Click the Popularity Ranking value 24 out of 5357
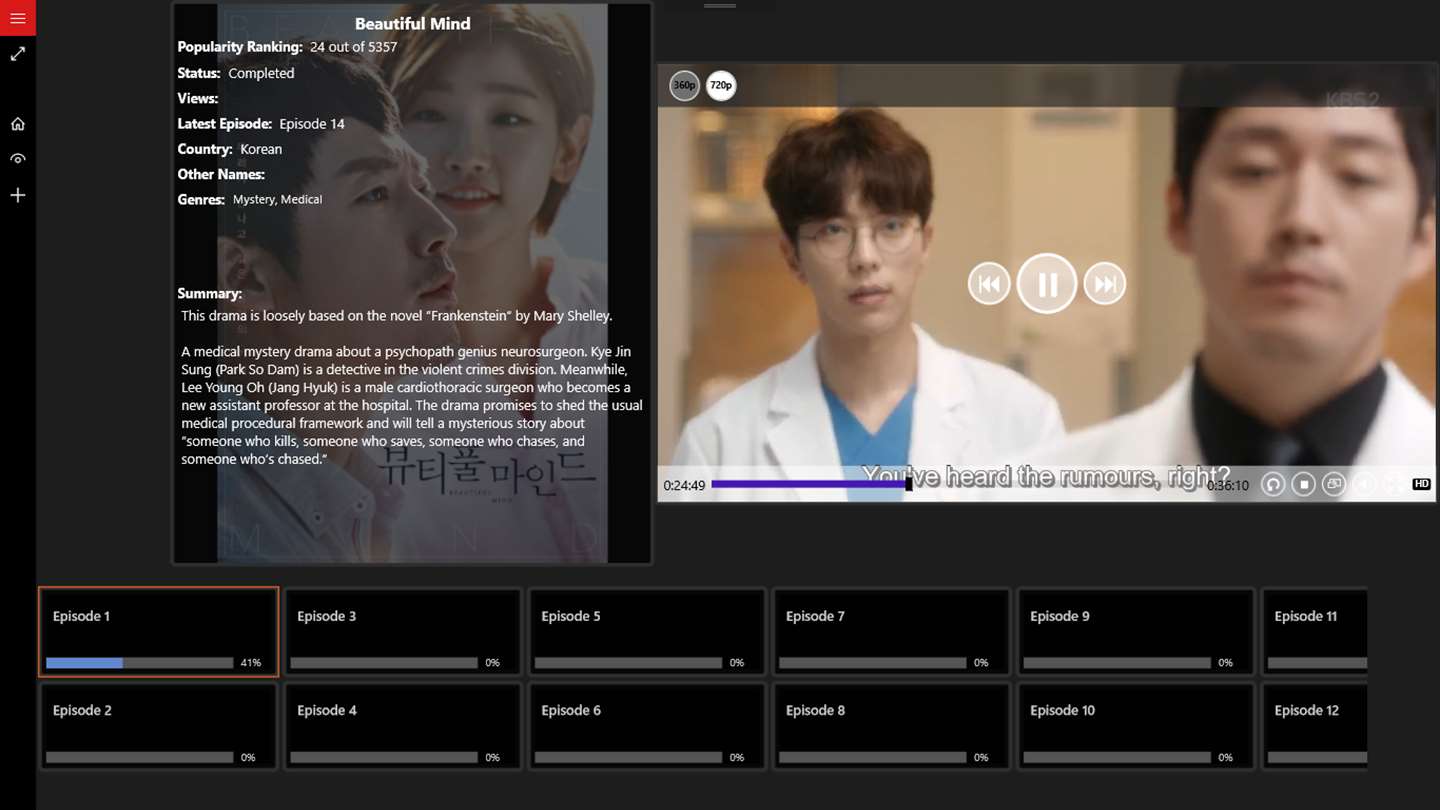Viewport: 1440px width, 810px height. point(353,47)
